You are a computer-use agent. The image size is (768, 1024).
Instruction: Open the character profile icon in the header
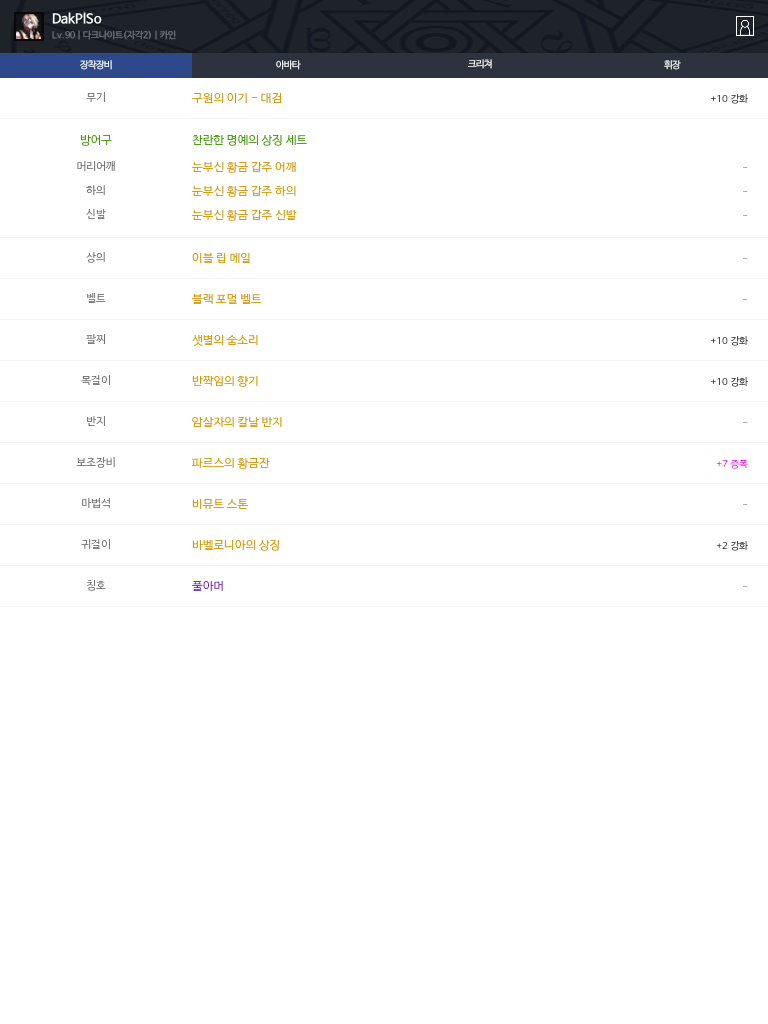pyautogui.click(x=744, y=26)
